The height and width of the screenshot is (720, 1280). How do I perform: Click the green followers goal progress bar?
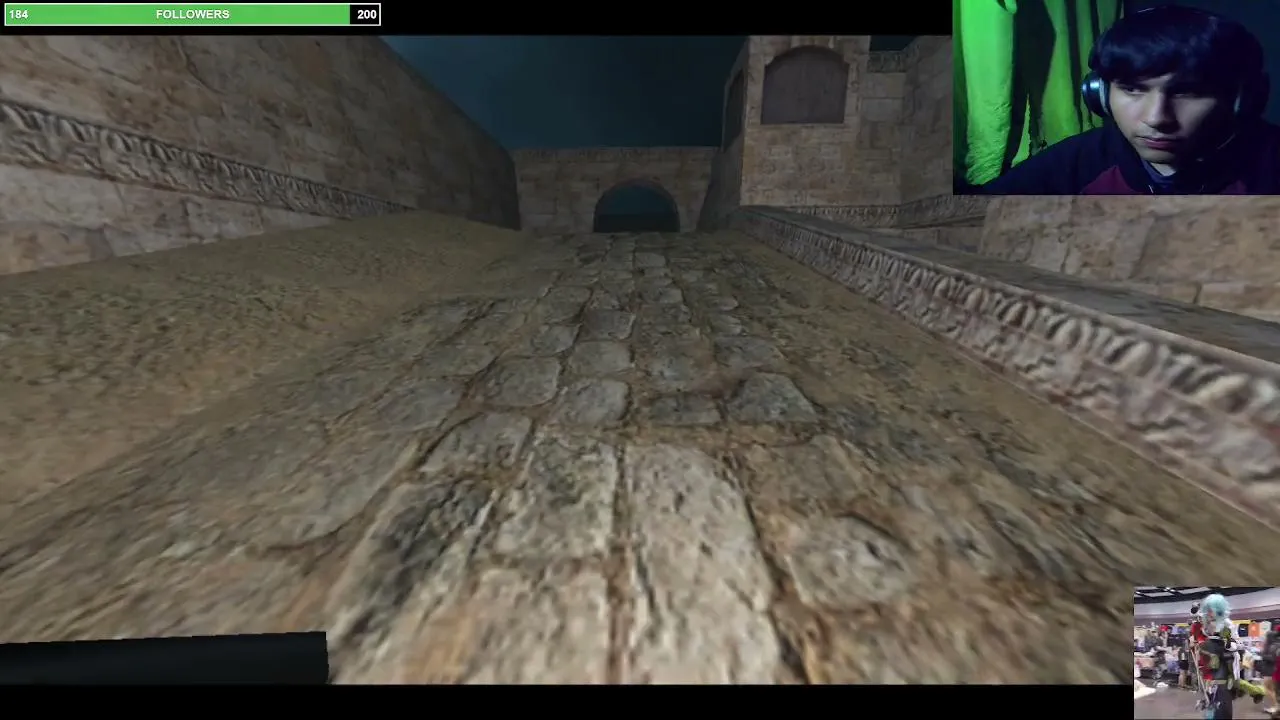(x=191, y=14)
